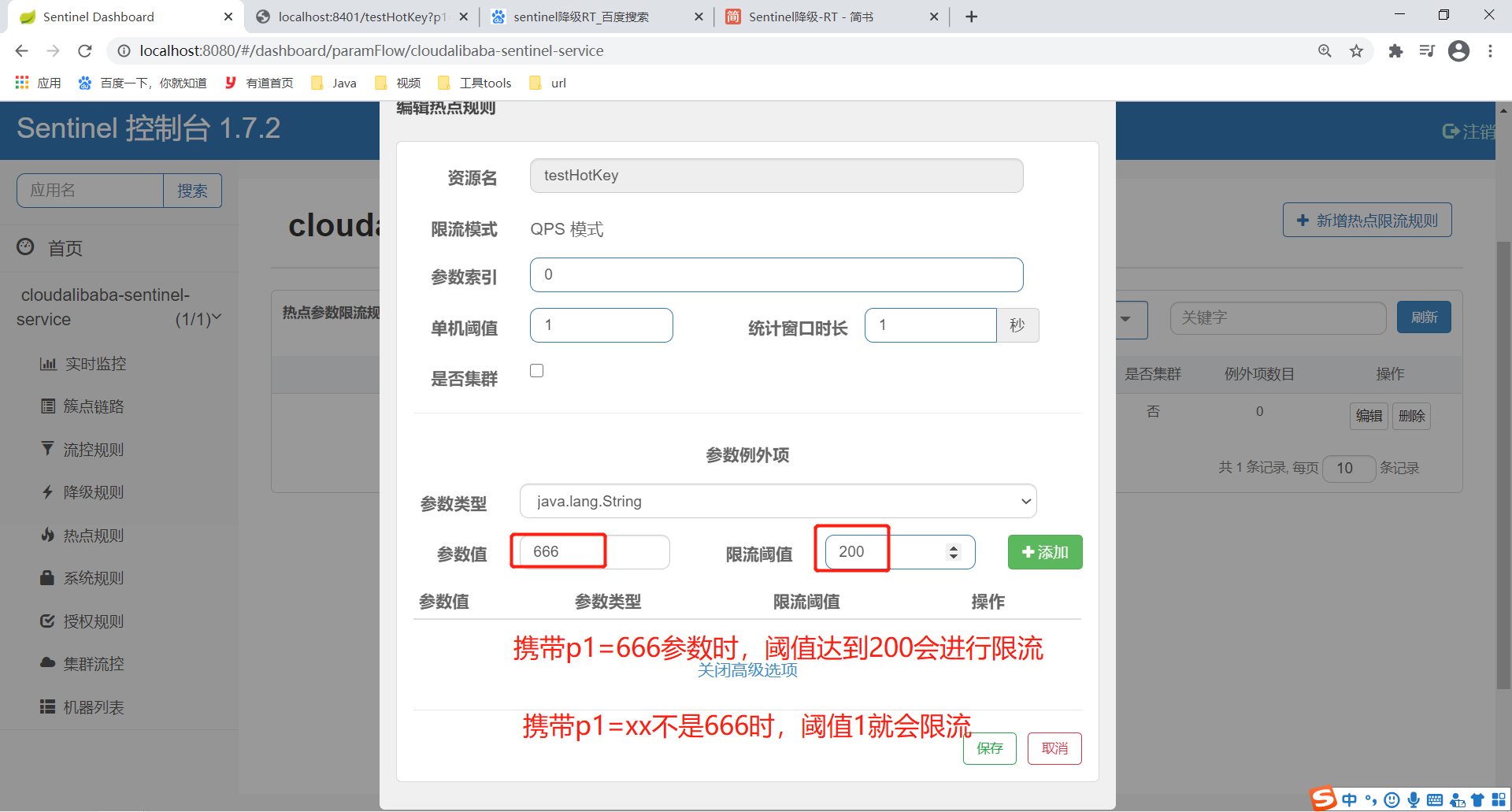Go forward using the browser arrow
1512x812 pixels.
pos(53,51)
